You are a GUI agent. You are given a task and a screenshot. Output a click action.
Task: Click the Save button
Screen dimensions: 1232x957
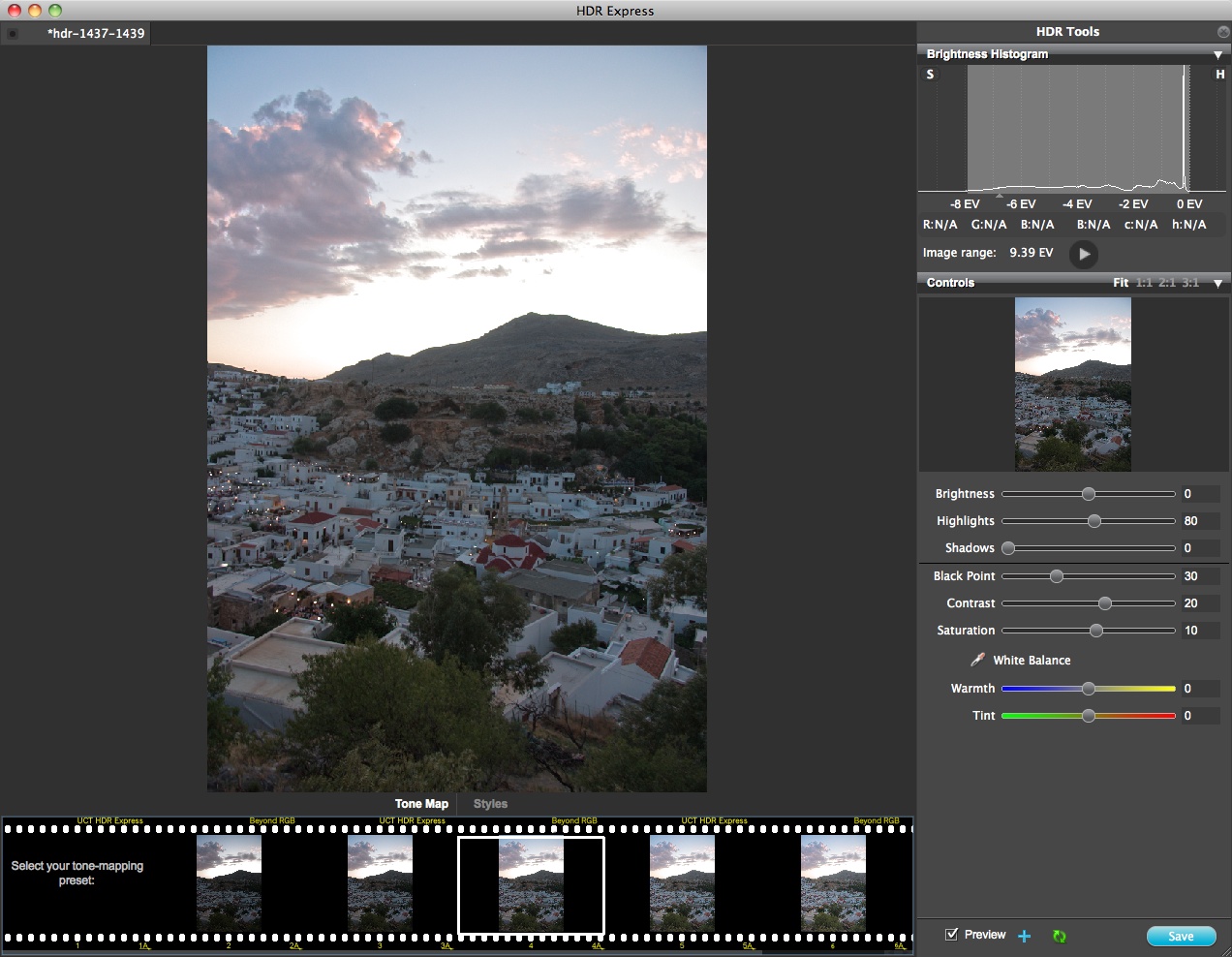point(1181,936)
